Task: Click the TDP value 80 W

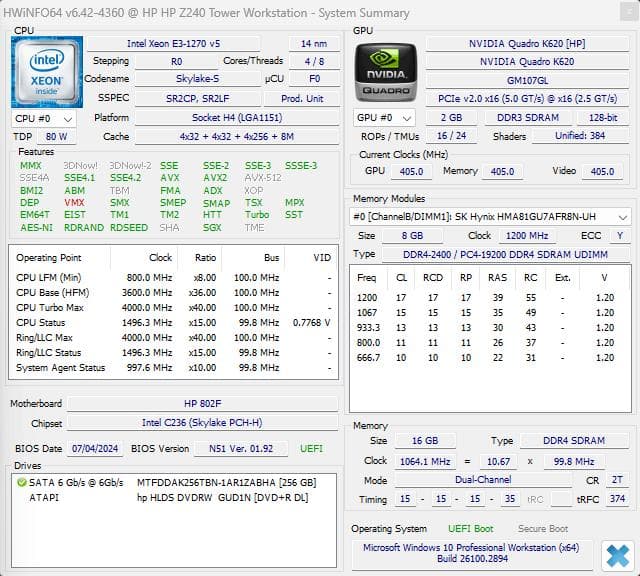Action: click(56, 137)
